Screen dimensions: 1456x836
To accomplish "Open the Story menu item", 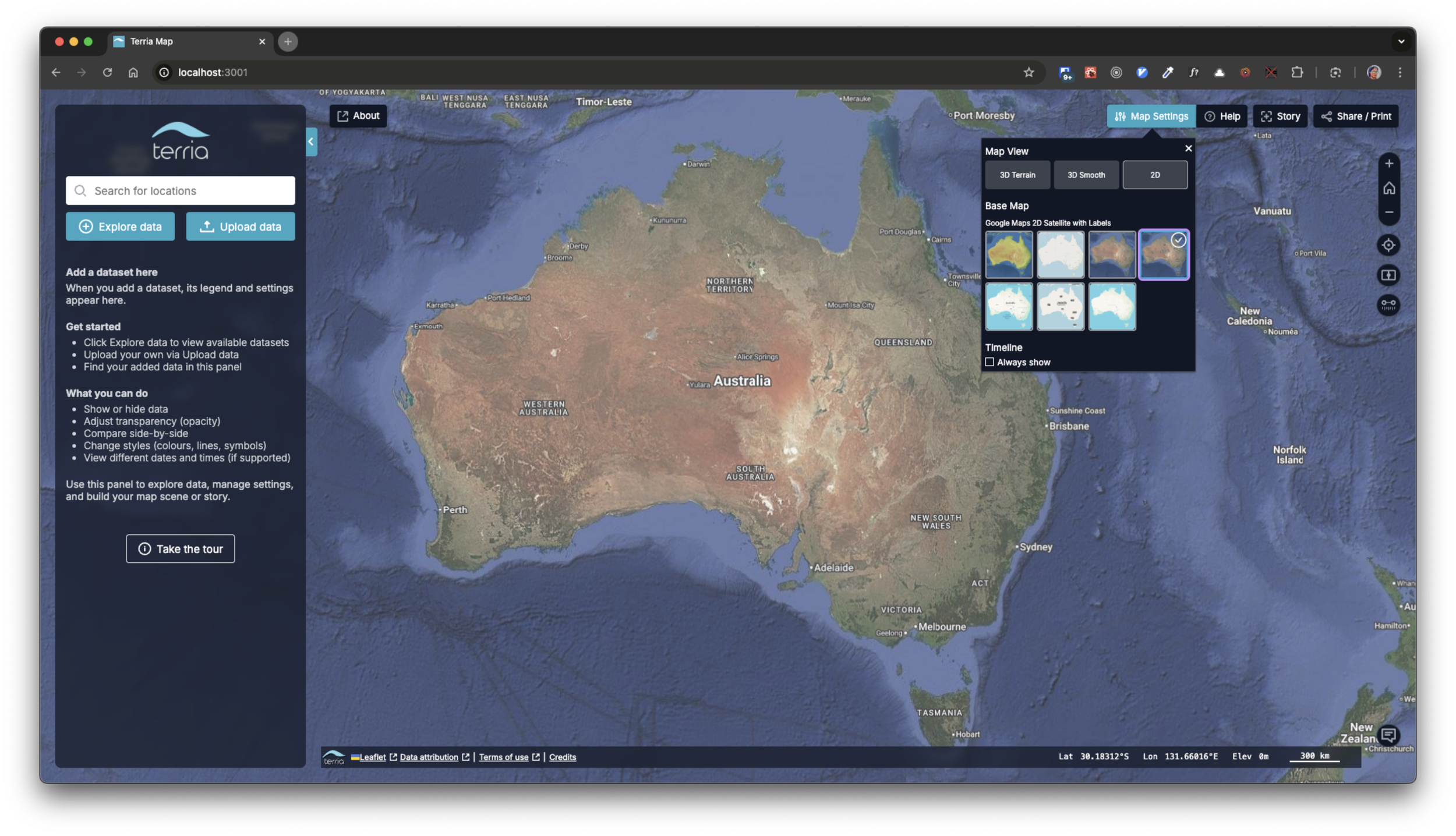I will coord(1280,116).
